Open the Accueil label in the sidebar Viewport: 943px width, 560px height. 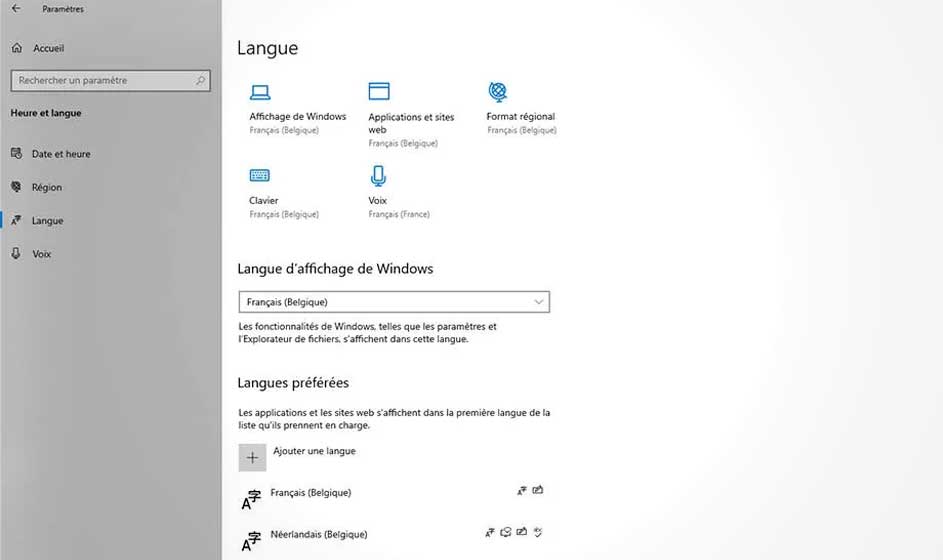[x=48, y=48]
